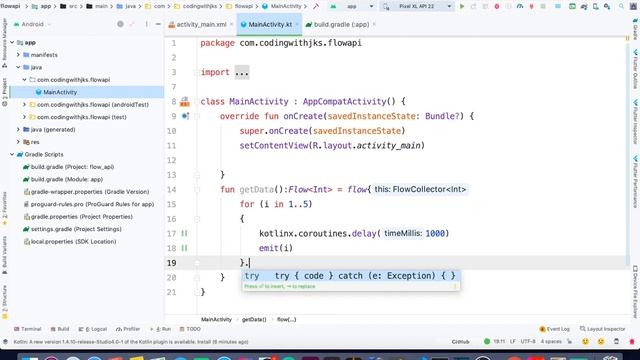Open the Profiler tool window tab
The width and height of the screenshot is (640, 360).
pos(128,329)
